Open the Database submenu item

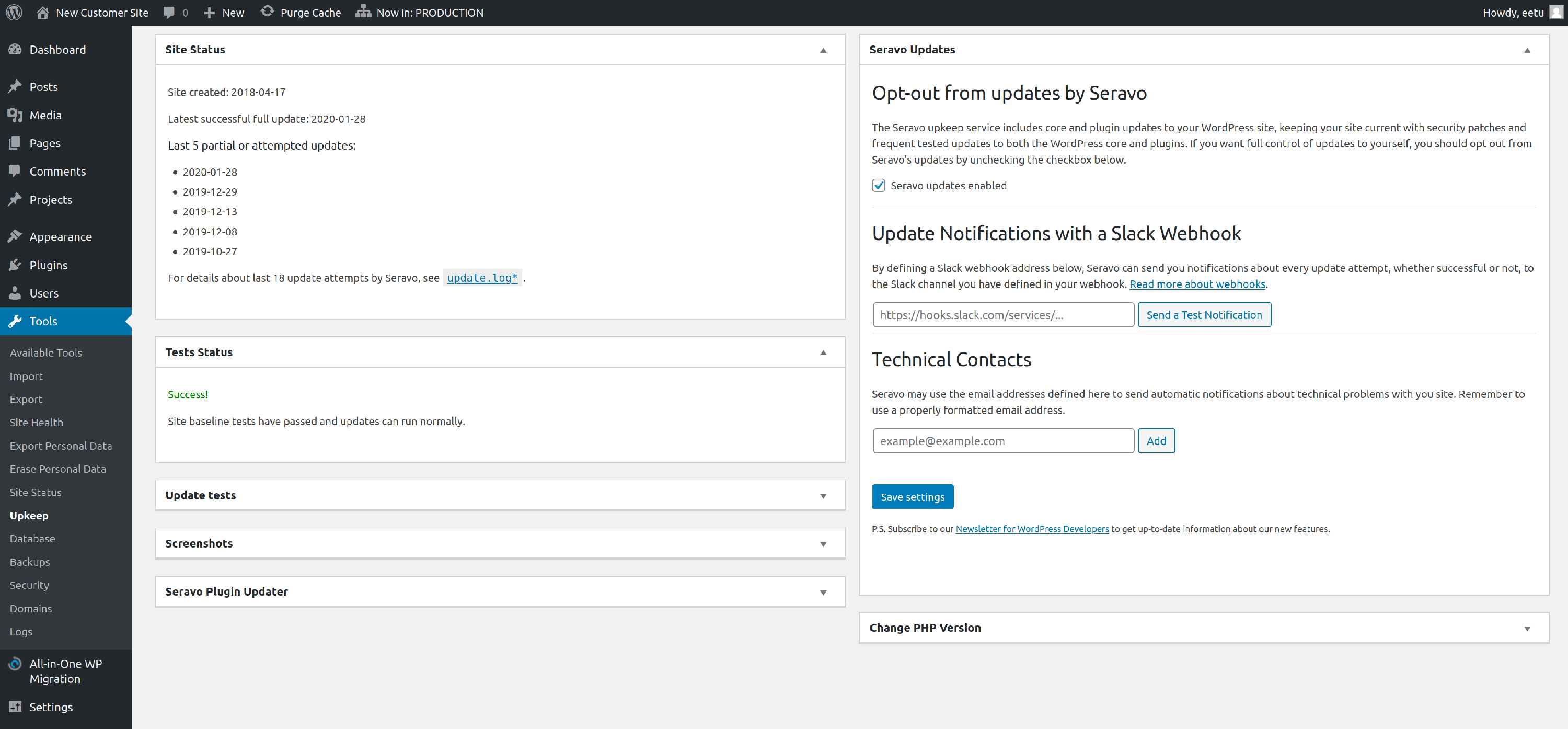click(x=32, y=538)
